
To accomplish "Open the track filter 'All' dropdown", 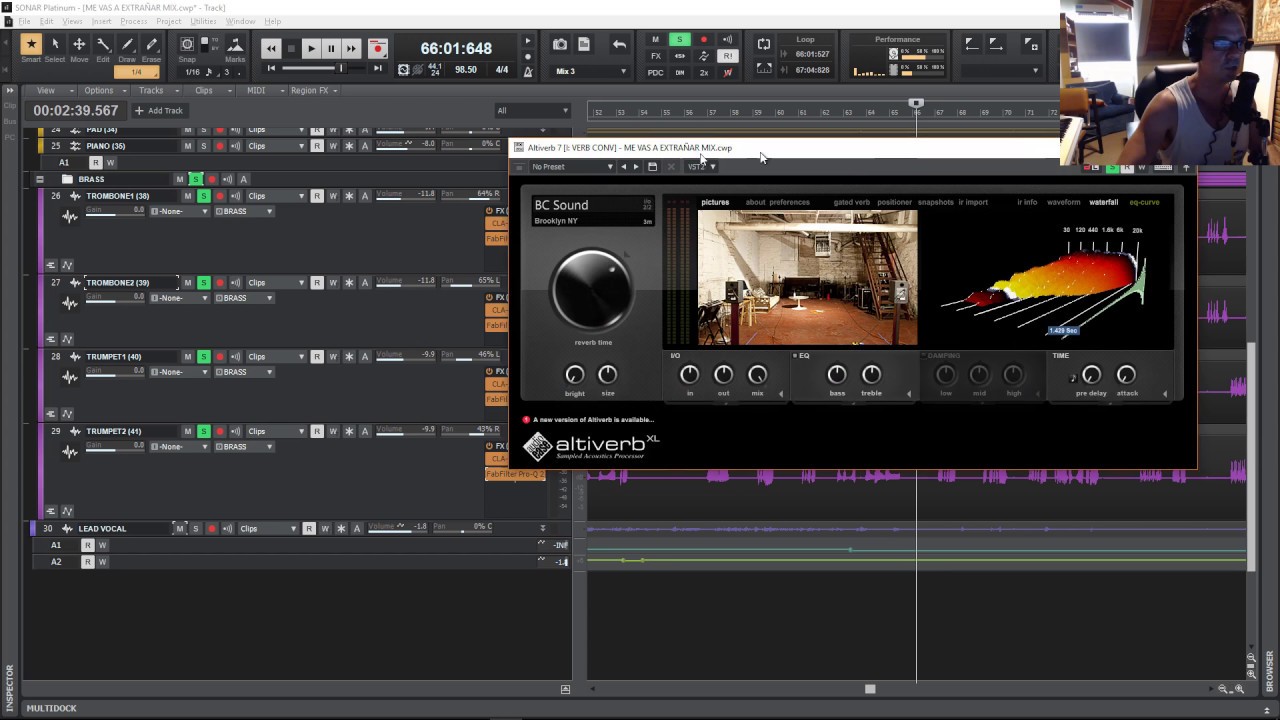I will pyautogui.click(x=532, y=111).
